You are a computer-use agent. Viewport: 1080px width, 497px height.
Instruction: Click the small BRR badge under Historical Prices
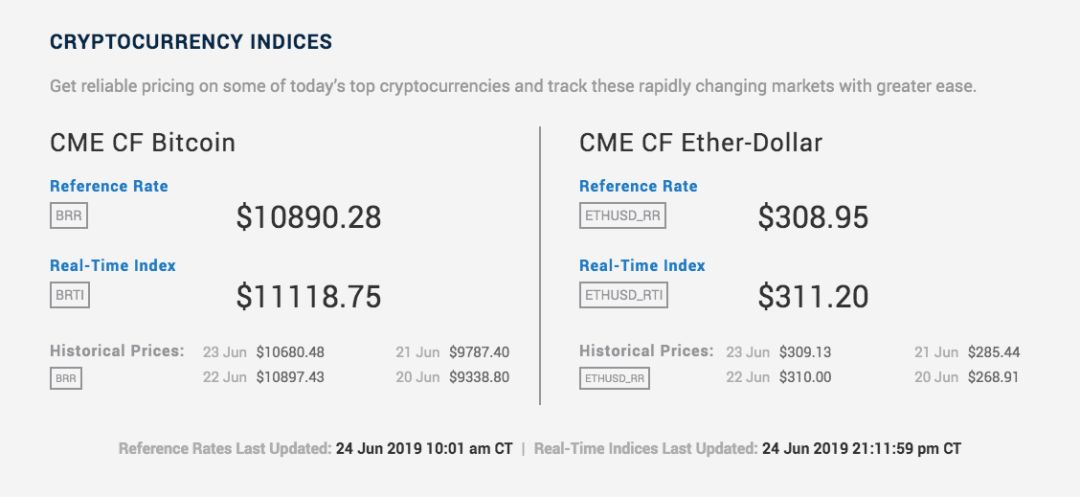tap(66, 378)
